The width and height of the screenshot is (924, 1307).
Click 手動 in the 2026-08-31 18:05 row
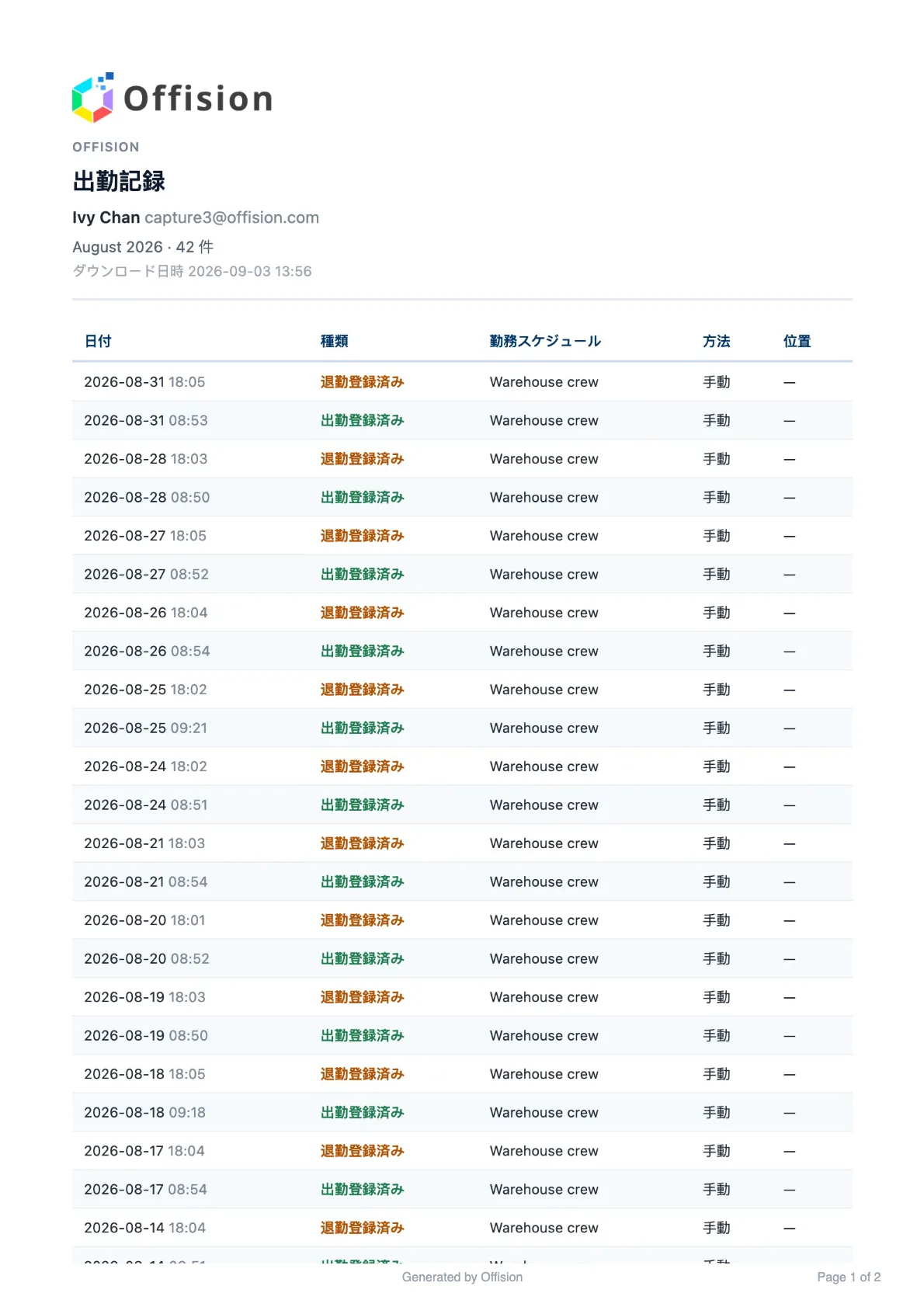point(717,382)
